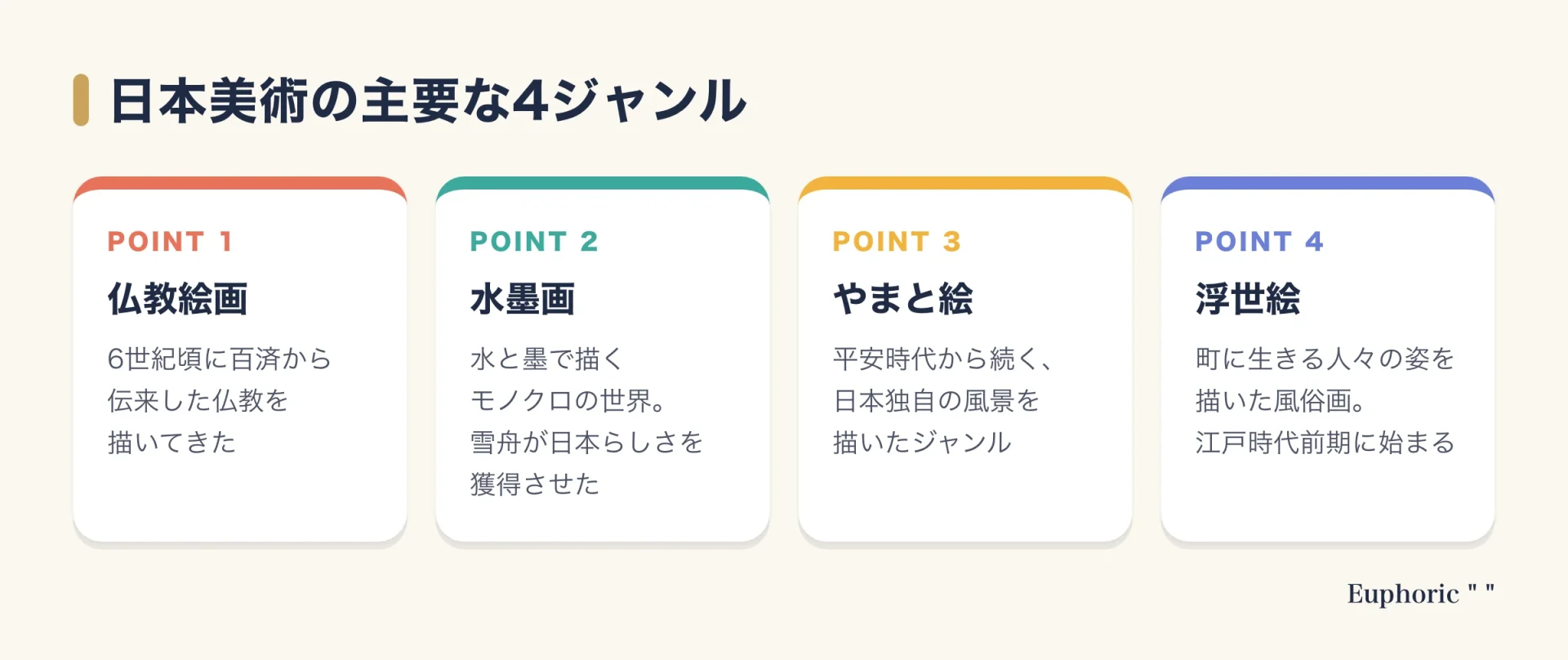Click the 水墨画 heading
1568x660 pixels.
(523, 298)
